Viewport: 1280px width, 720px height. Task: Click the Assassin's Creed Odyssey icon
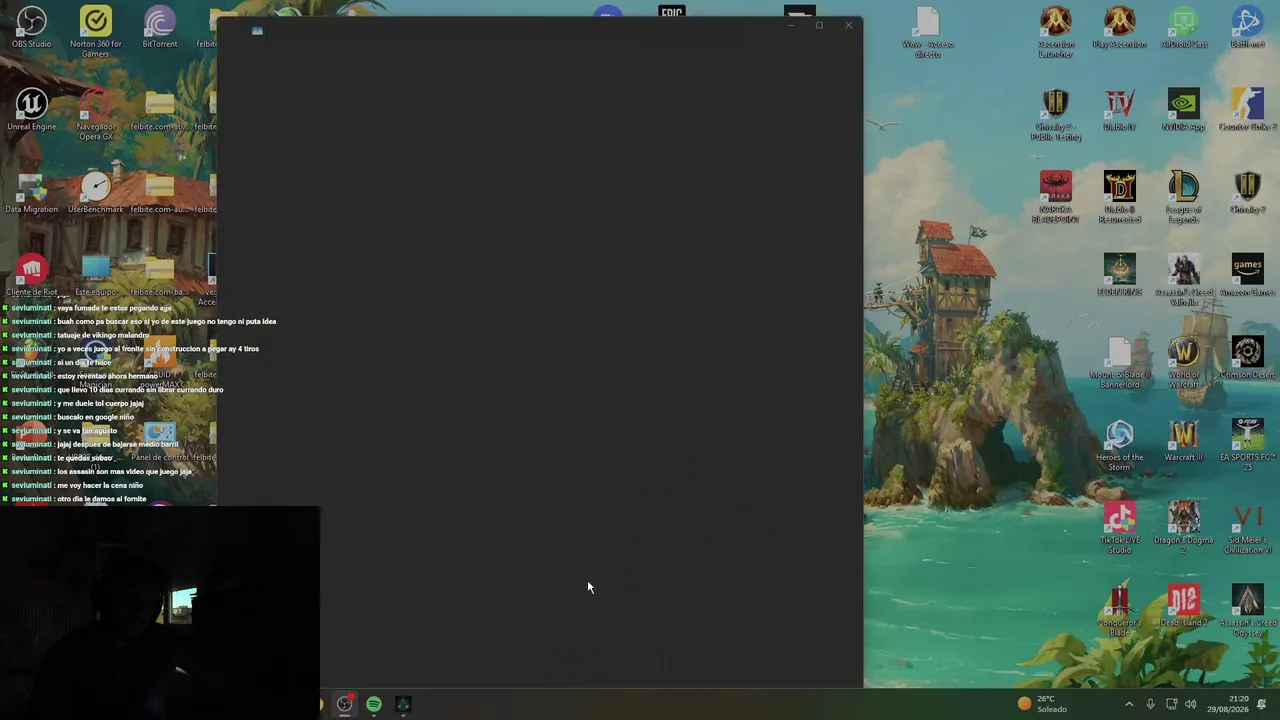[1248, 611]
